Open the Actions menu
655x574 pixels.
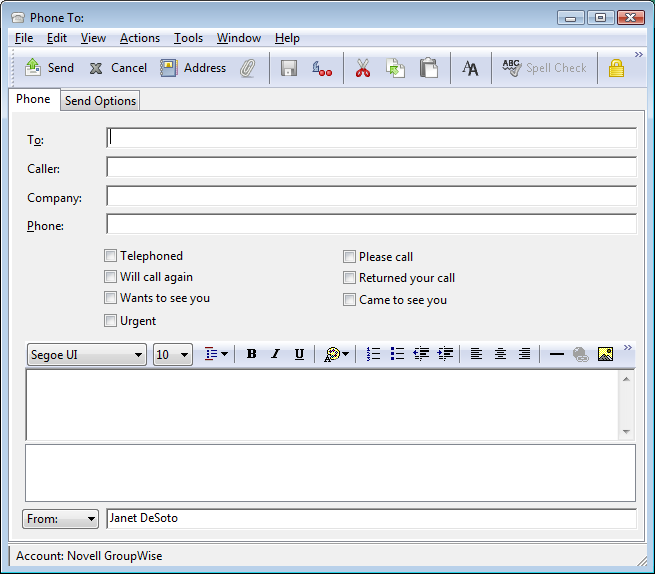[140, 38]
